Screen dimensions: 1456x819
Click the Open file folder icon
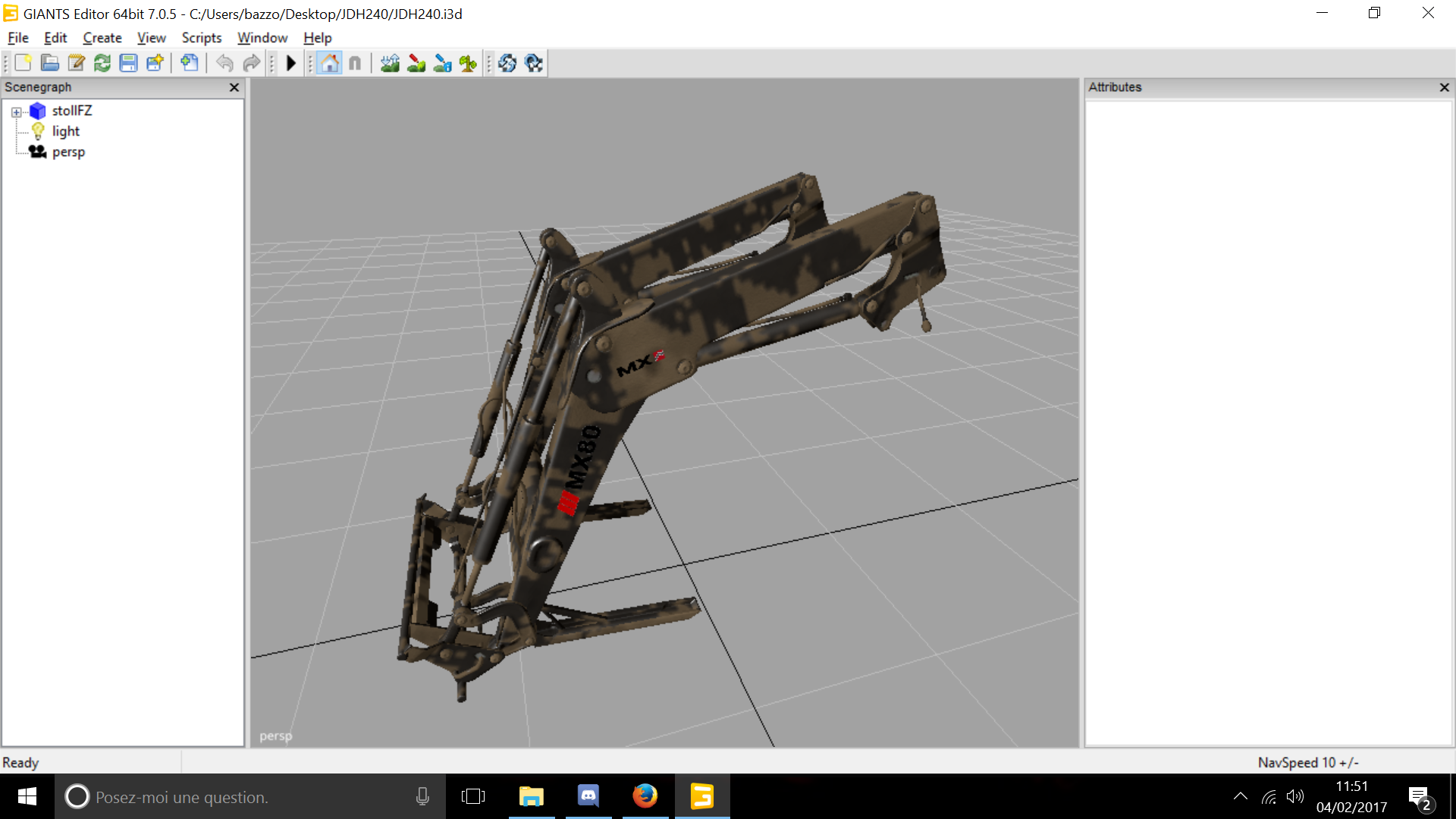tap(49, 63)
